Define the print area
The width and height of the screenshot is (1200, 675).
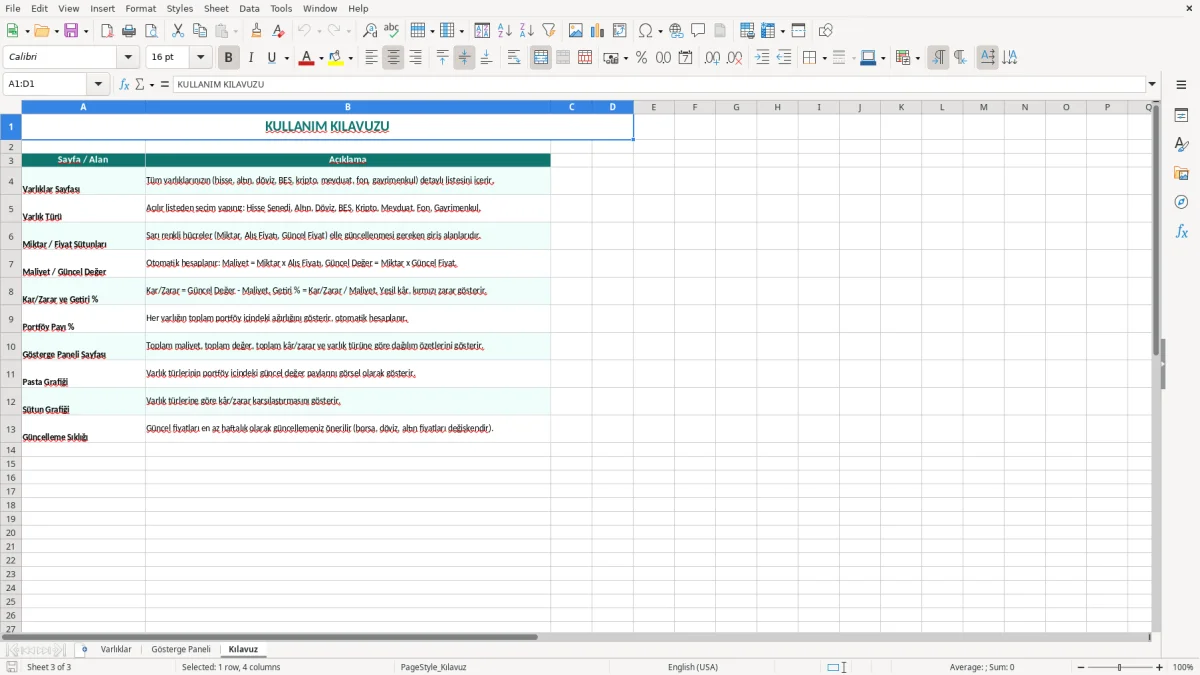[747, 31]
